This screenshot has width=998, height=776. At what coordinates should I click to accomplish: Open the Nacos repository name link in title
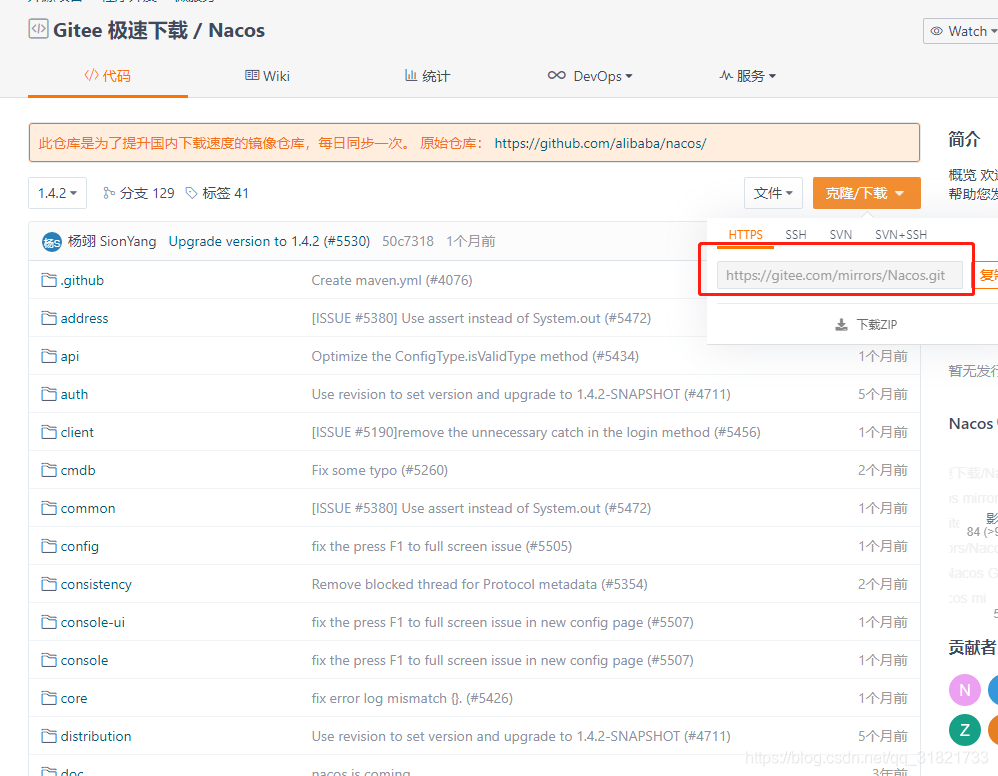point(237,31)
